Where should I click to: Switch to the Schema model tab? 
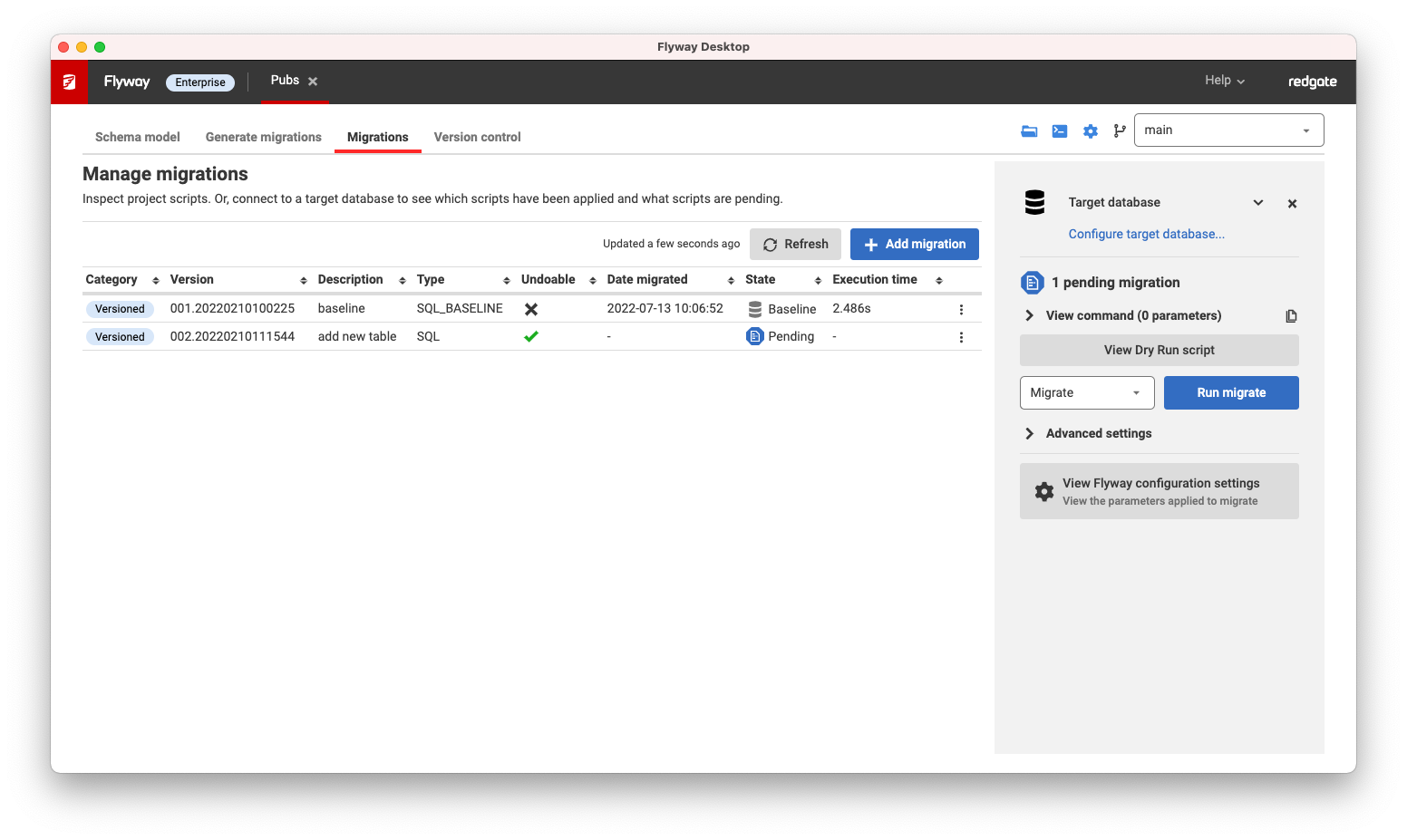coord(138,138)
